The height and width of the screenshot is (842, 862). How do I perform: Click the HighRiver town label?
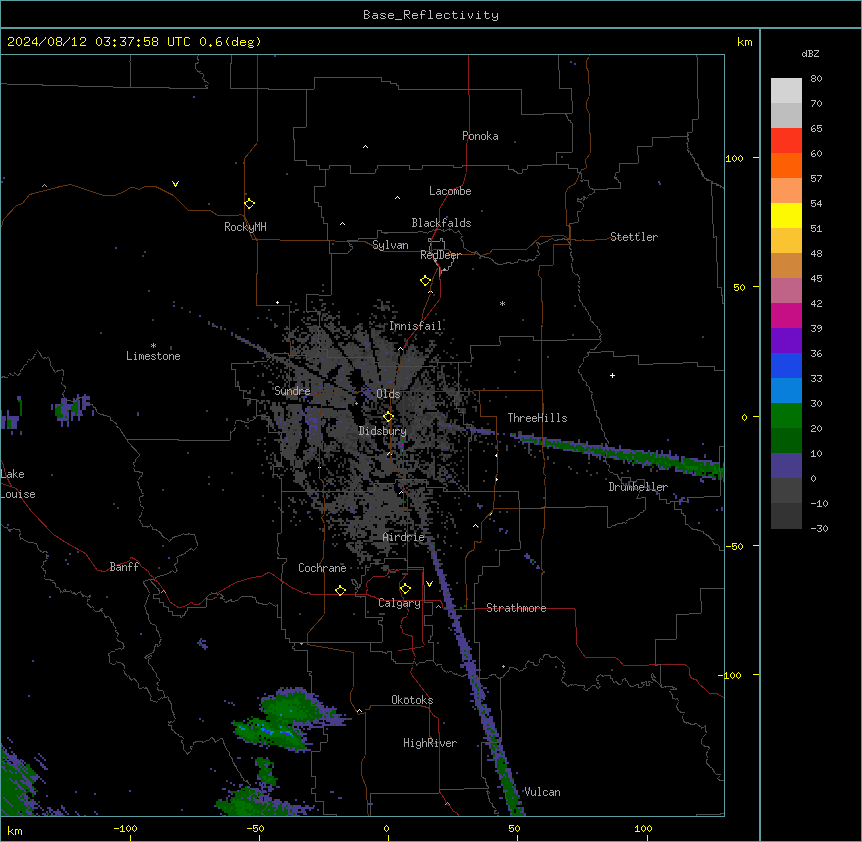[429, 743]
